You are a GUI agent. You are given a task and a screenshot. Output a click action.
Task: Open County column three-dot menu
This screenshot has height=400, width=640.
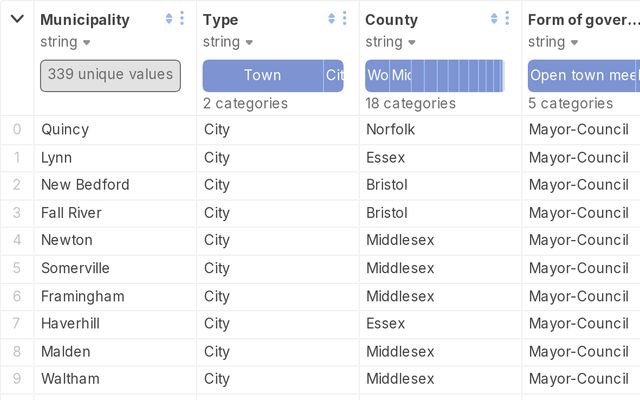pos(507,18)
